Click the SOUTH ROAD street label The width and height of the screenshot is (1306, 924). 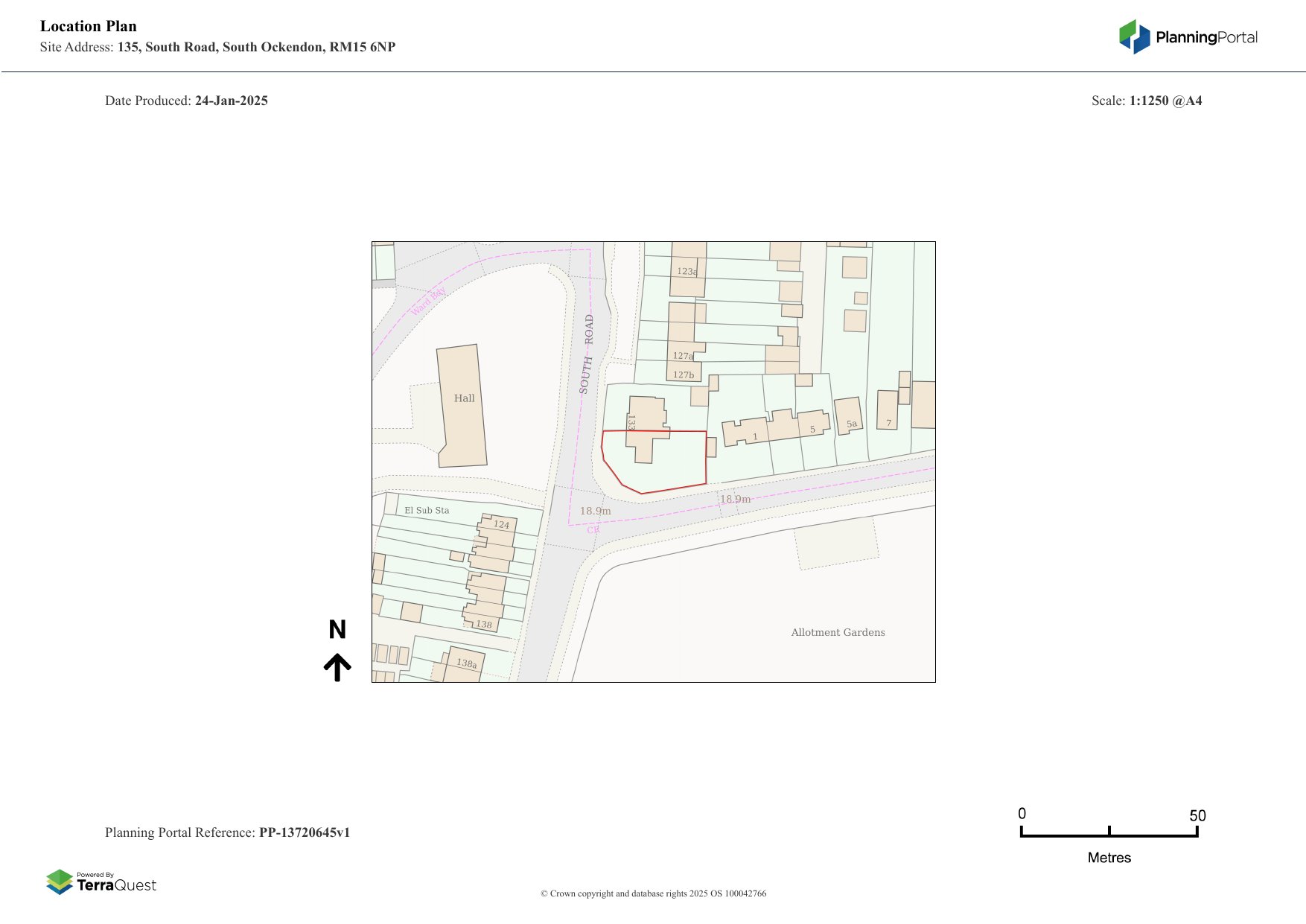pos(587,354)
